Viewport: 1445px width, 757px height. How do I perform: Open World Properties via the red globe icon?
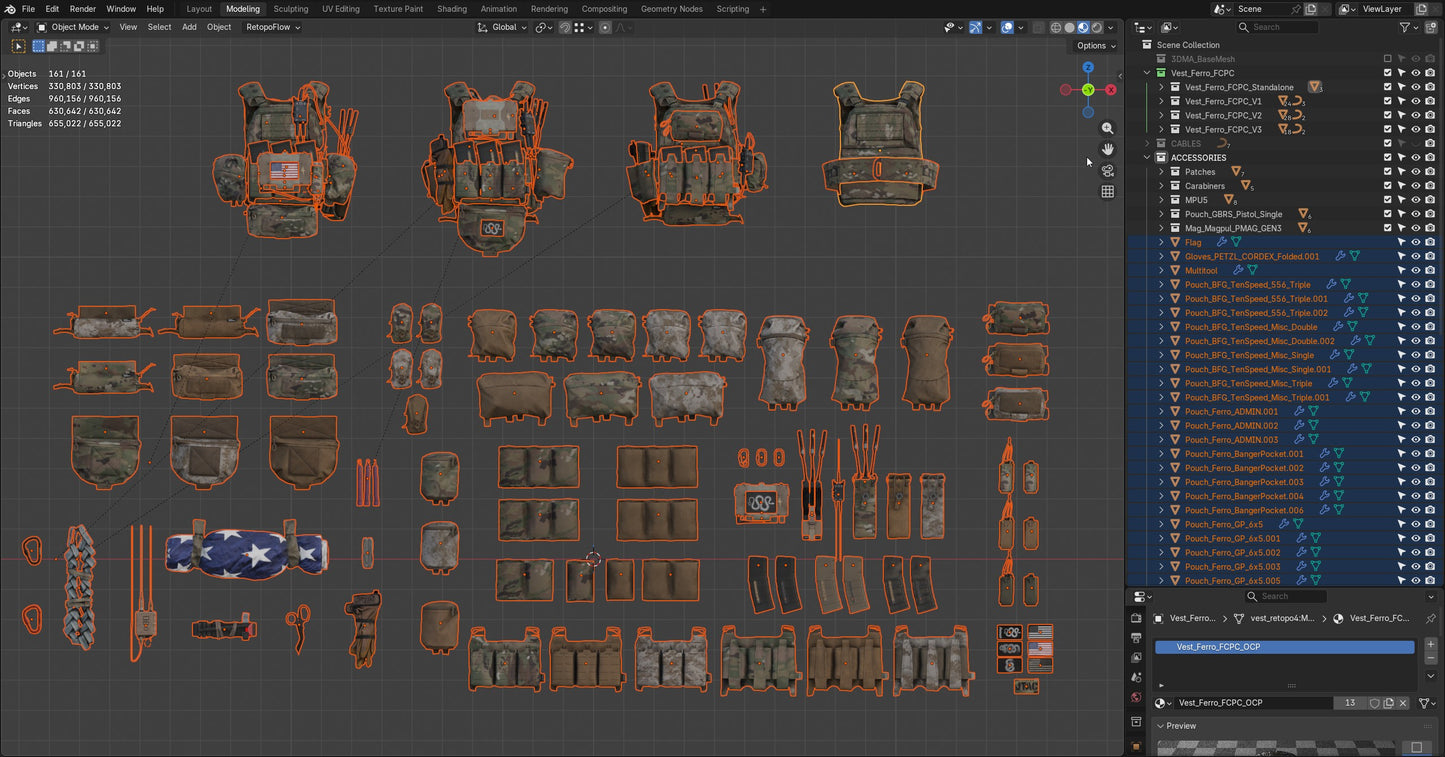pyautogui.click(x=1136, y=696)
